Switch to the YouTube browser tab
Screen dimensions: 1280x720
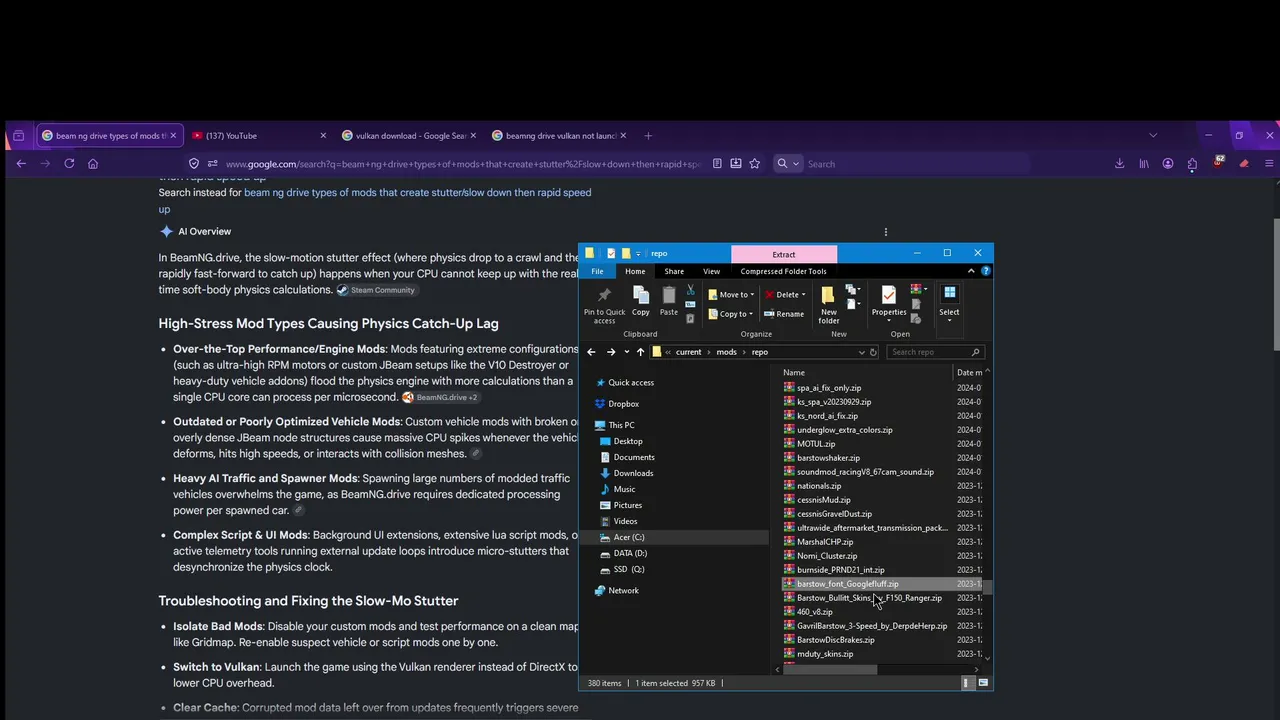[256, 136]
